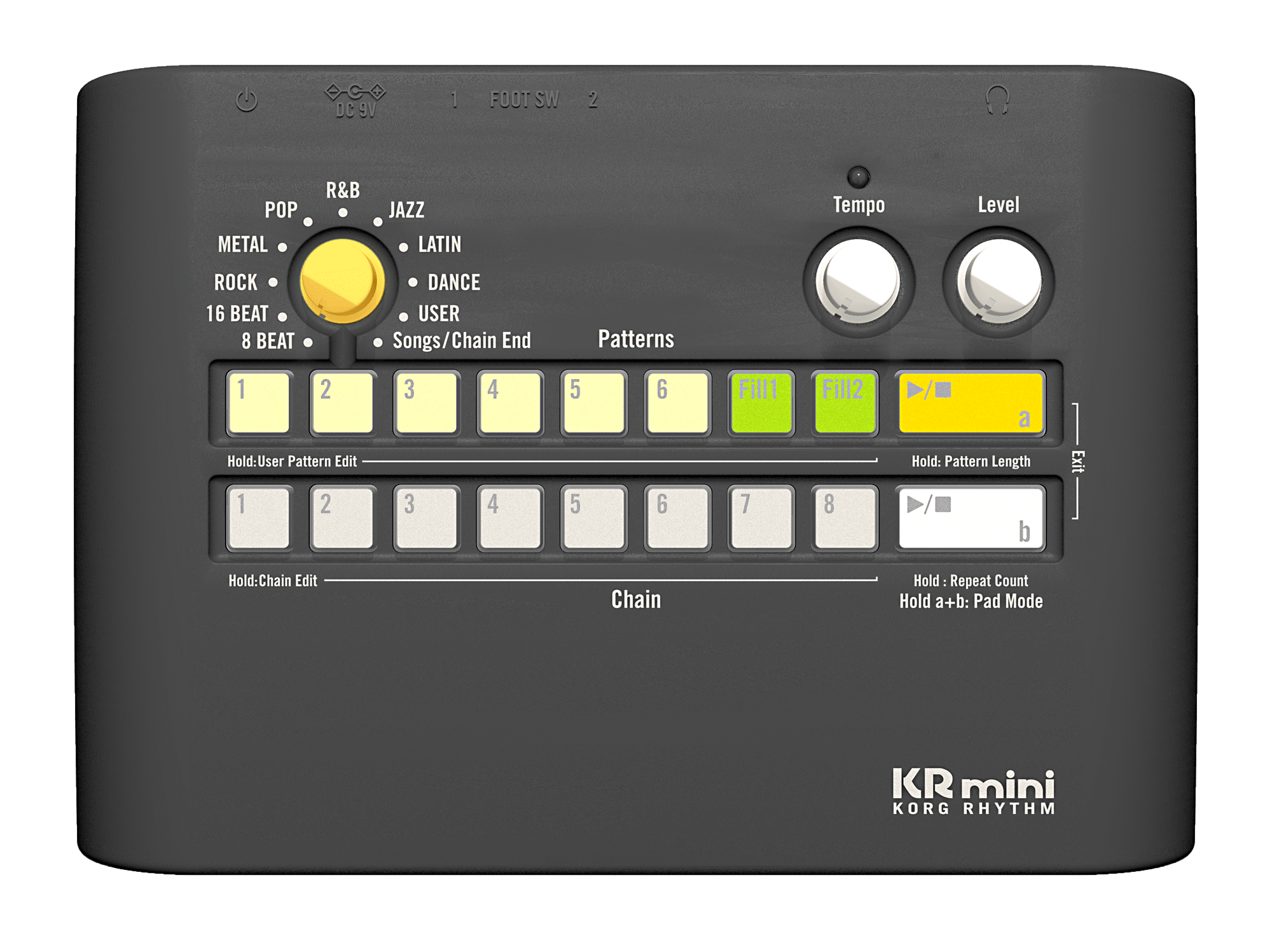This screenshot has height=952, width=1272.
Task: Tap Patterns pad 1
Action: point(259,403)
